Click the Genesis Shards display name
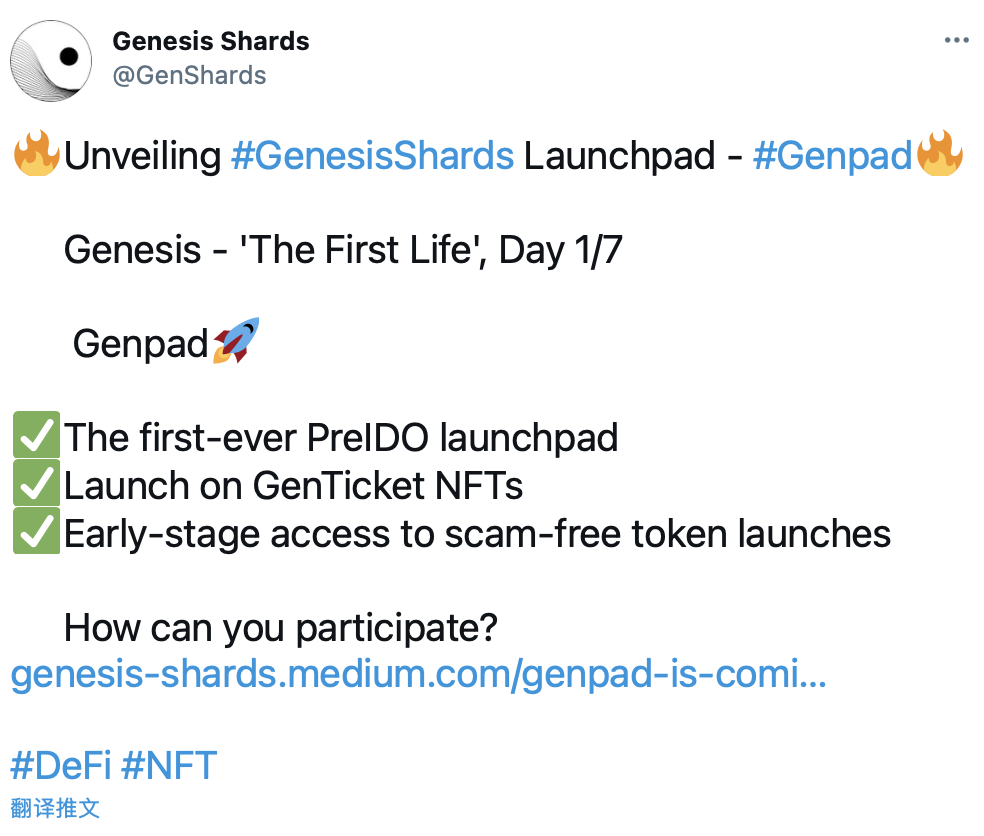 (211, 41)
